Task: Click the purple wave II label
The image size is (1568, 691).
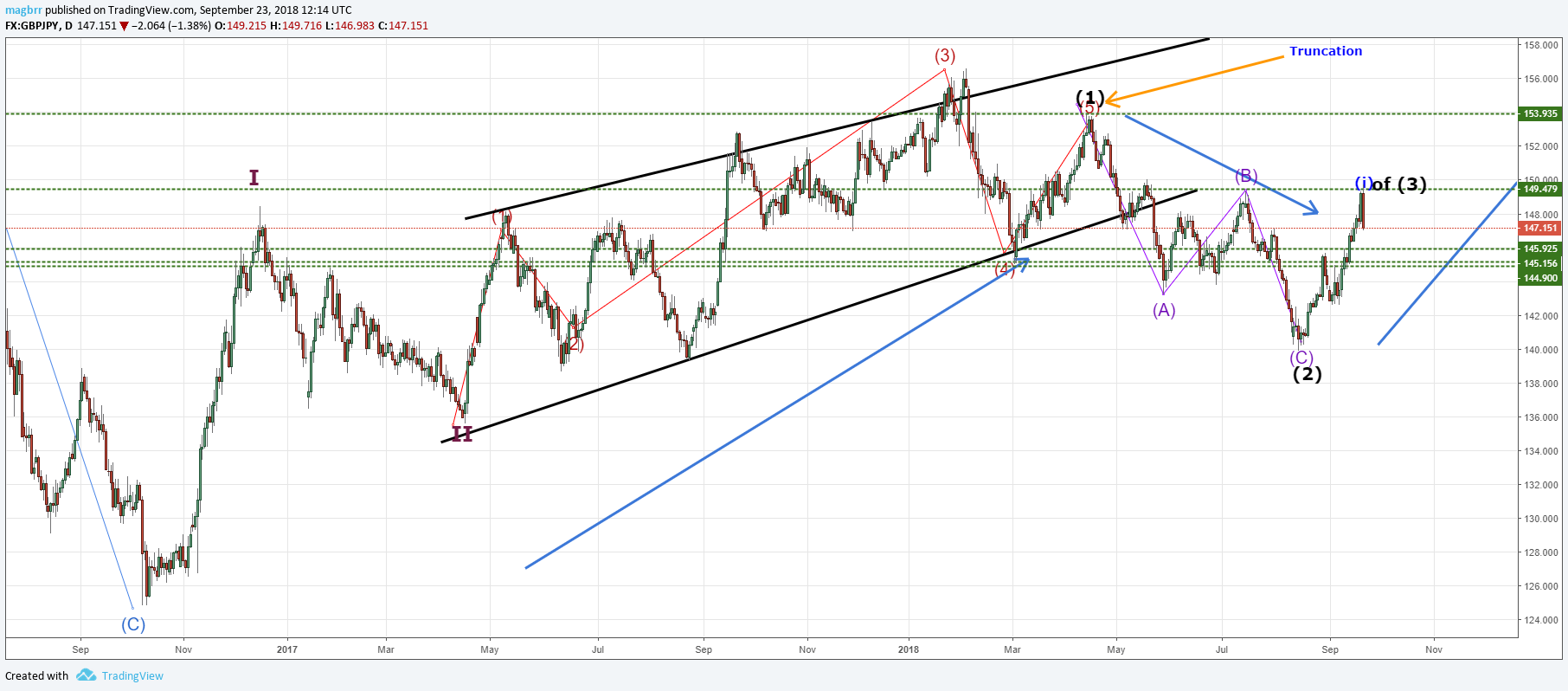Action: click(462, 434)
